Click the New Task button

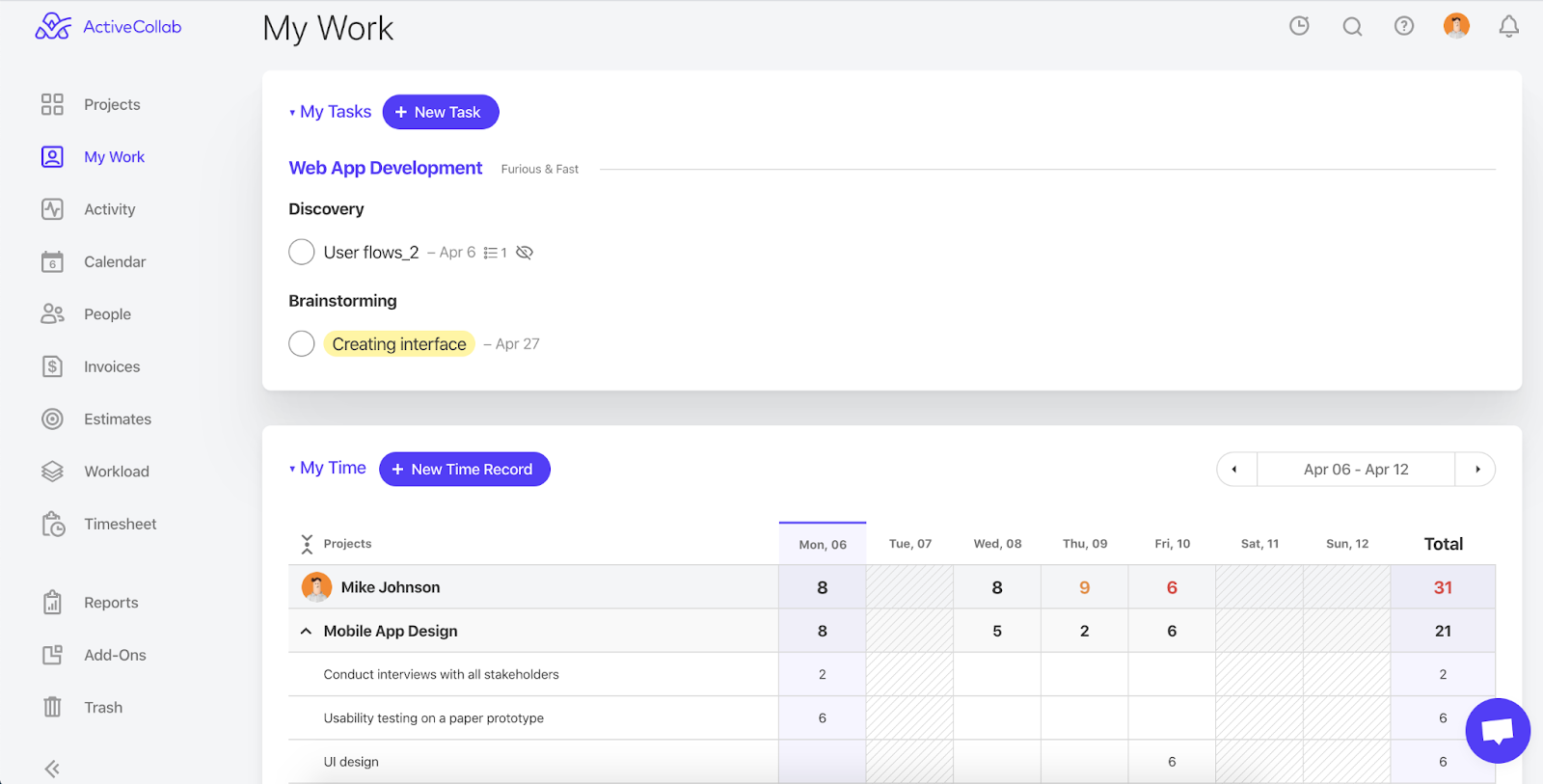coord(441,112)
